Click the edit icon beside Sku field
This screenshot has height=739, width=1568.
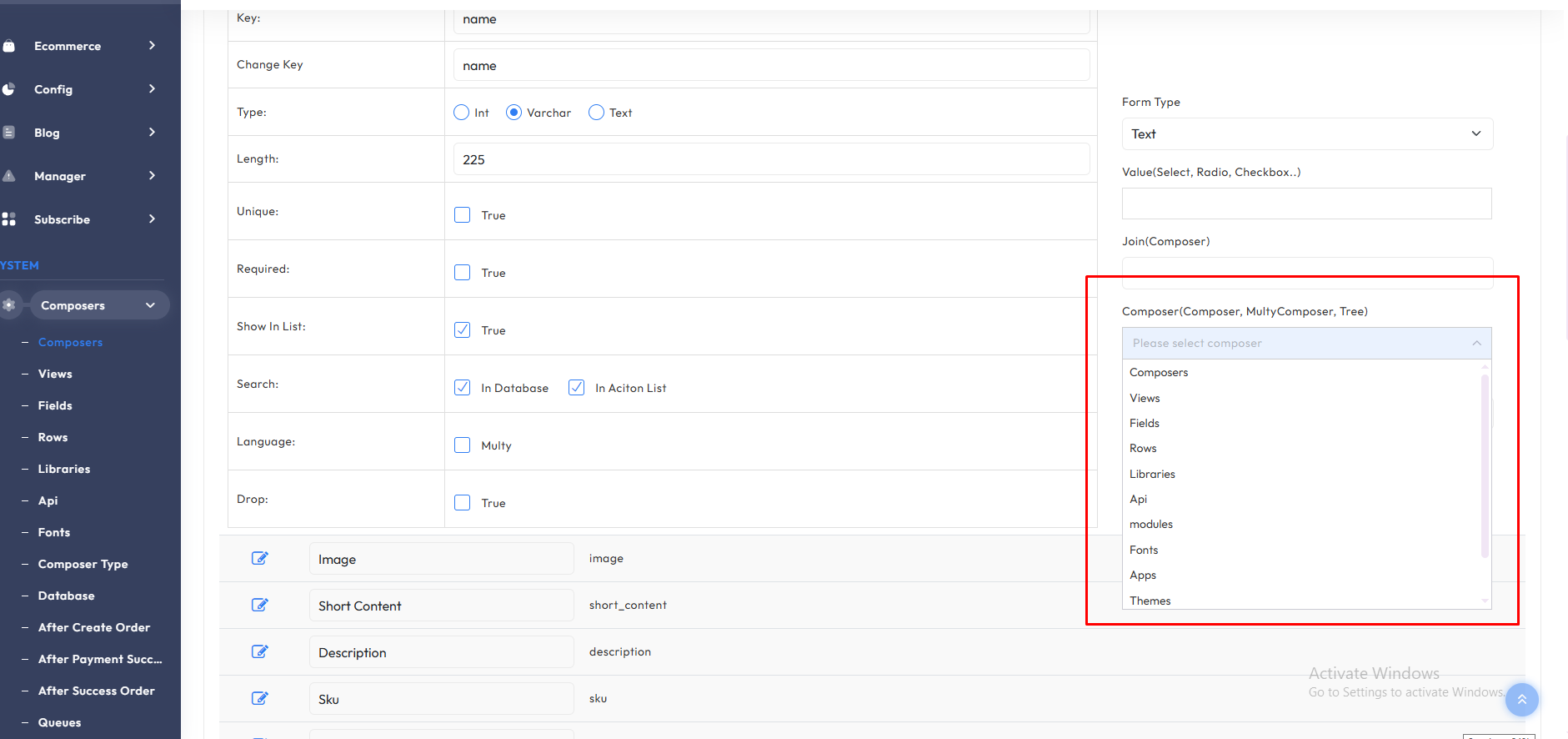(x=259, y=698)
